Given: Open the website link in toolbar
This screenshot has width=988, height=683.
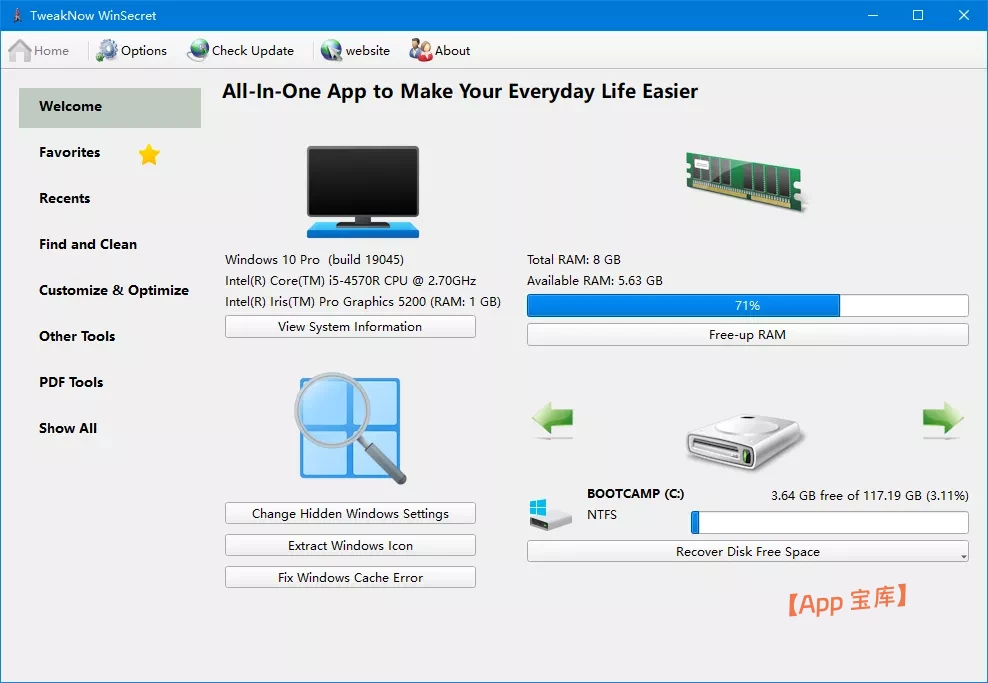Looking at the screenshot, I should [x=355, y=51].
